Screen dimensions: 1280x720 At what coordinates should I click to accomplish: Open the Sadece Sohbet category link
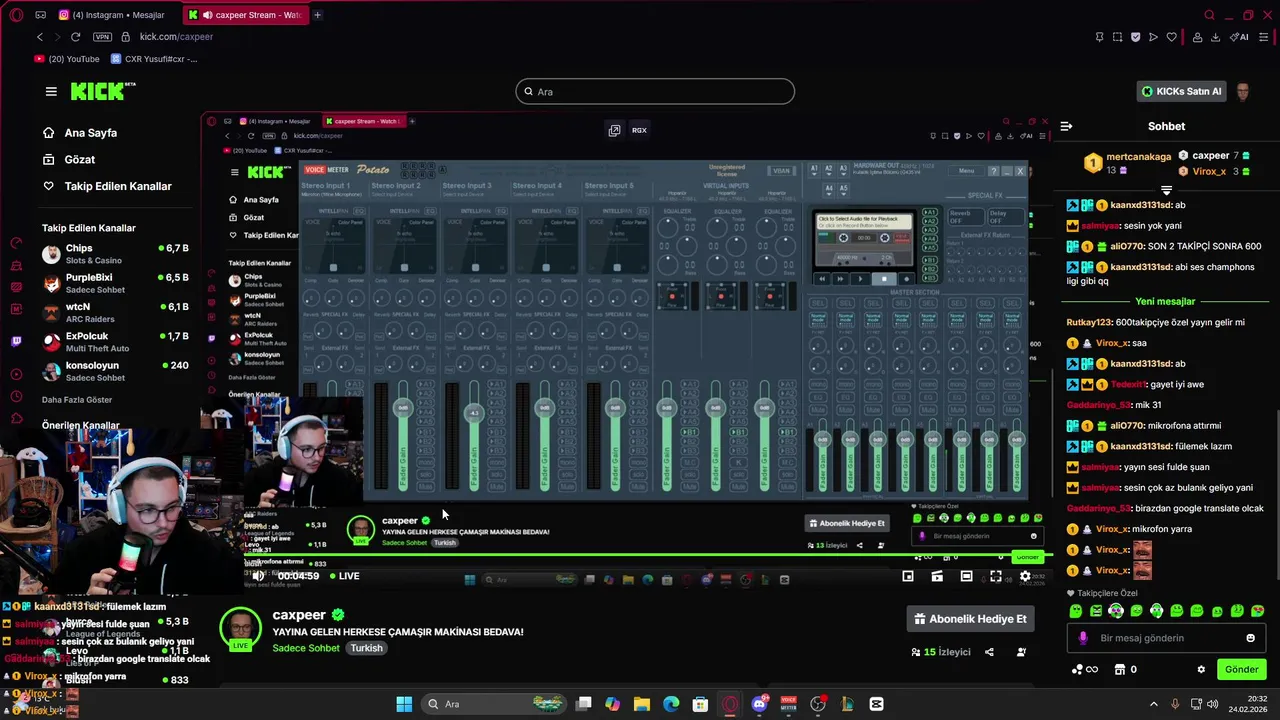(x=306, y=648)
